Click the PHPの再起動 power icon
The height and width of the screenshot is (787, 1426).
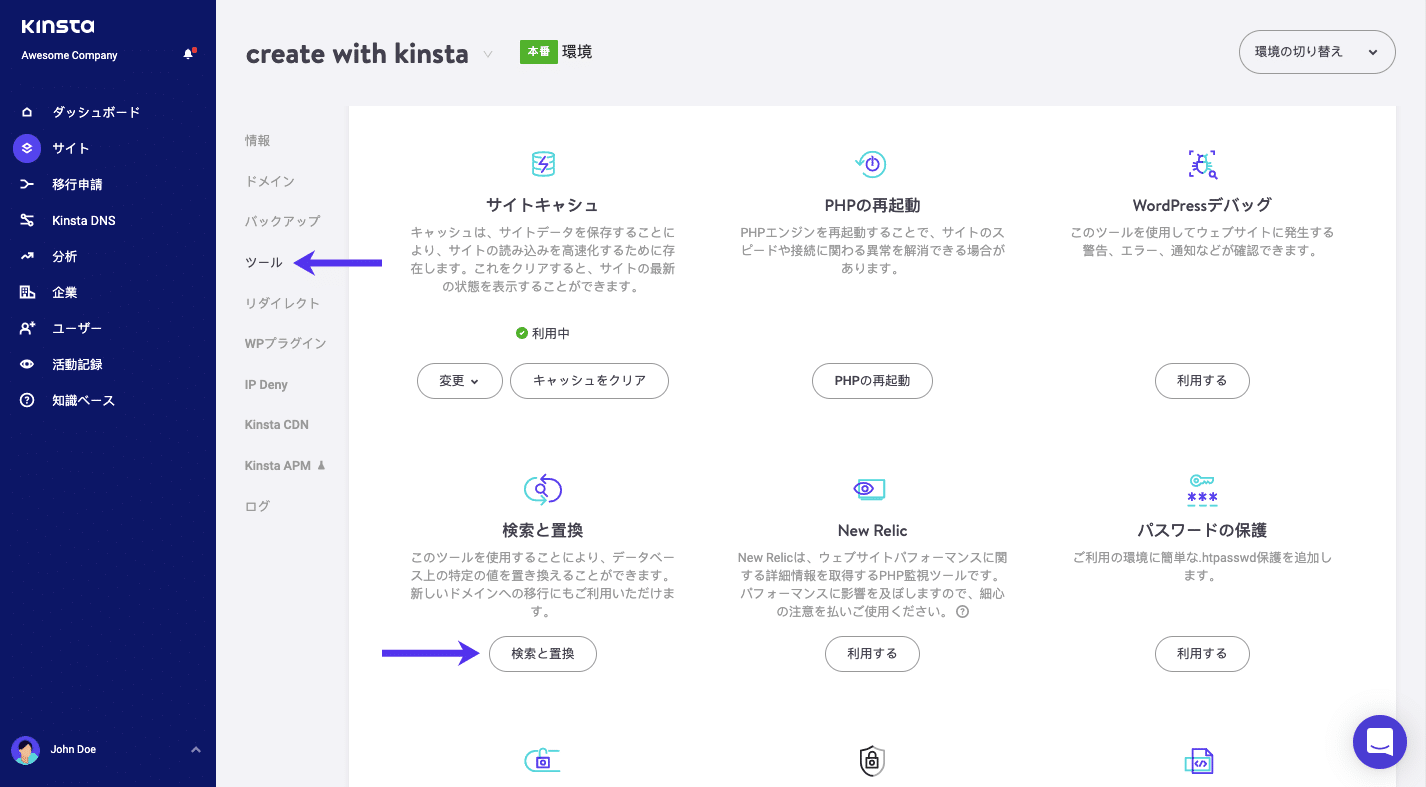pyautogui.click(x=871, y=164)
